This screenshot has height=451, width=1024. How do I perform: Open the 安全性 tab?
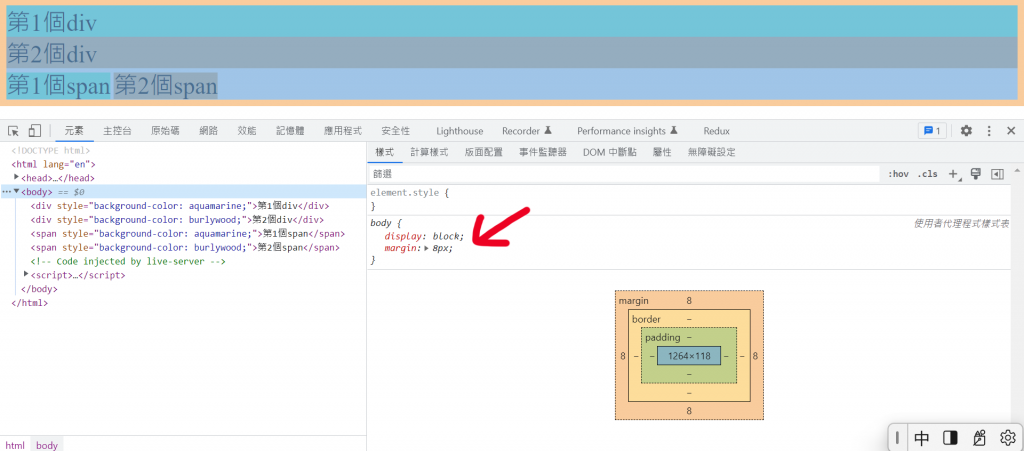point(396,131)
